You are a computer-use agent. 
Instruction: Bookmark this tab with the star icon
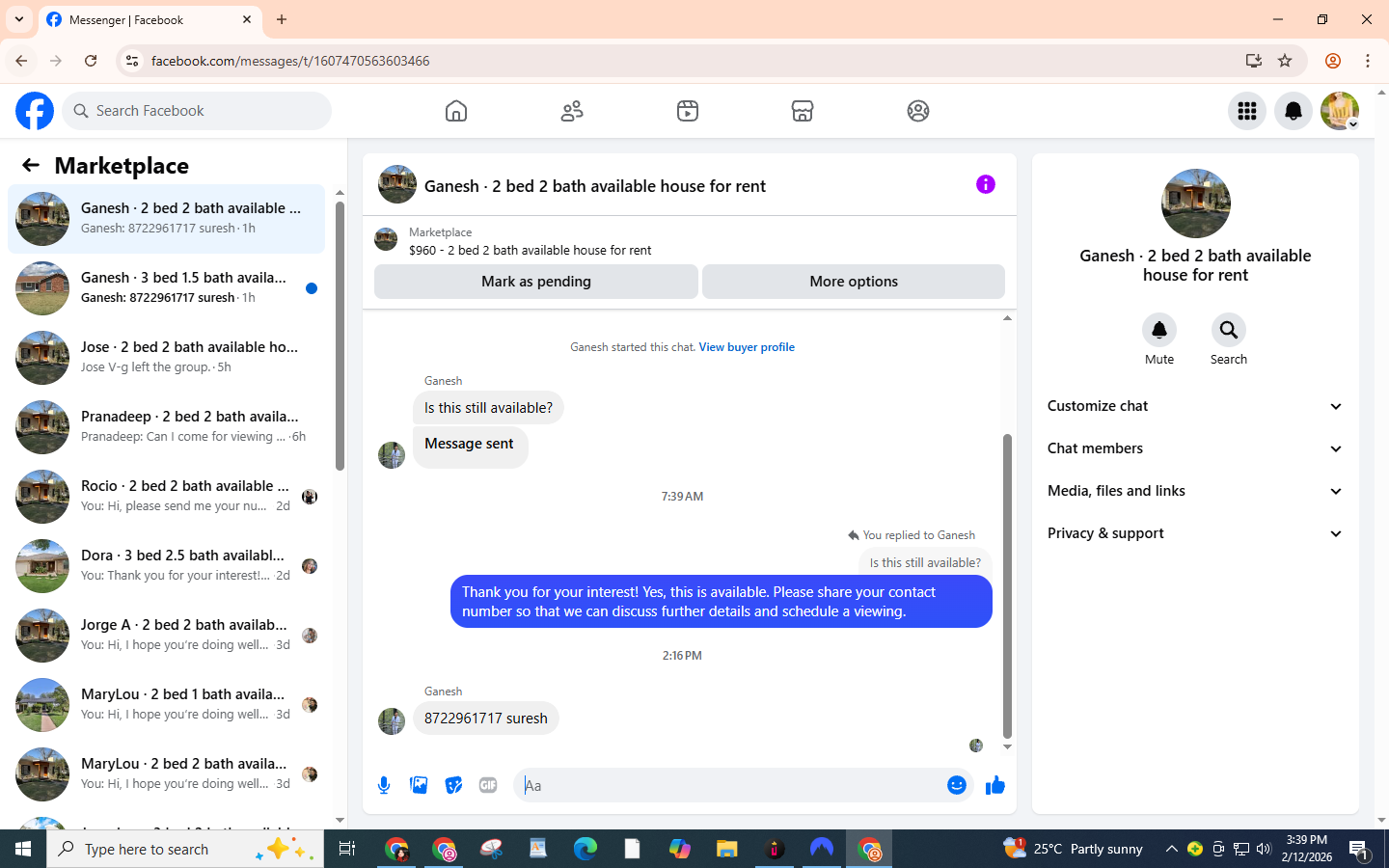1285,61
